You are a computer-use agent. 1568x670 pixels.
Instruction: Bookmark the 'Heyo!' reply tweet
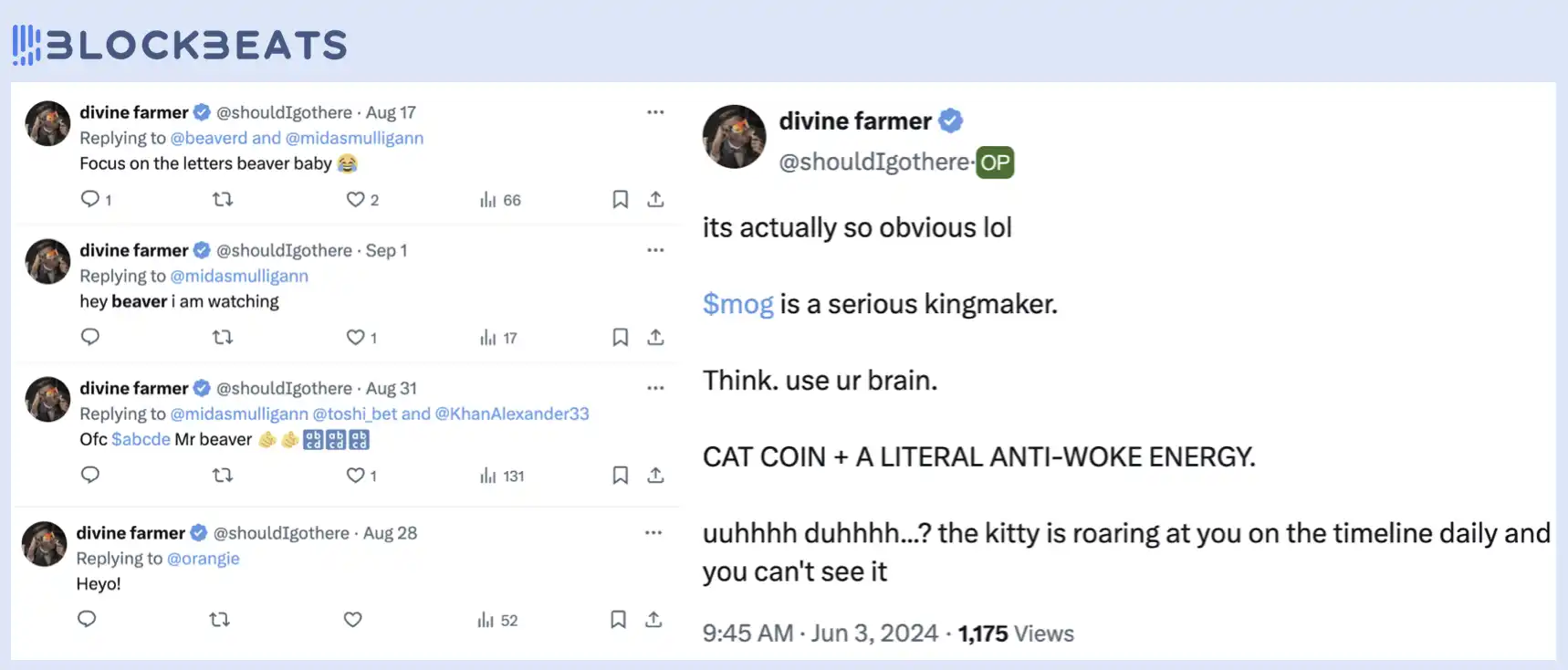[618, 620]
